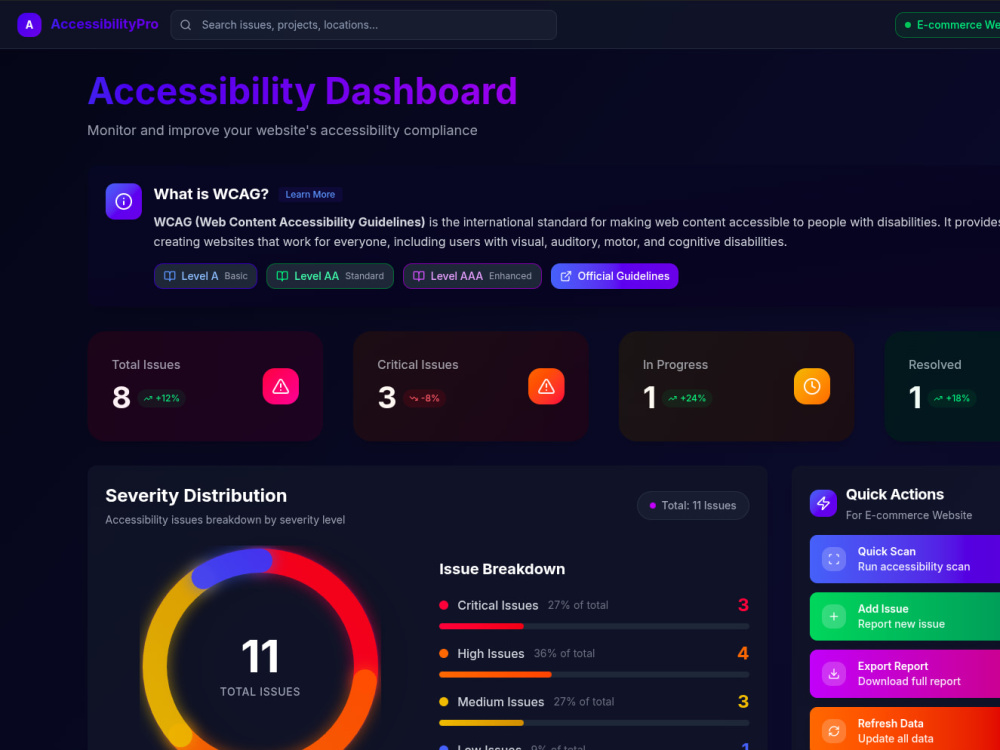
Task: Click the book icon on Level A
Action: click(x=170, y=276)
